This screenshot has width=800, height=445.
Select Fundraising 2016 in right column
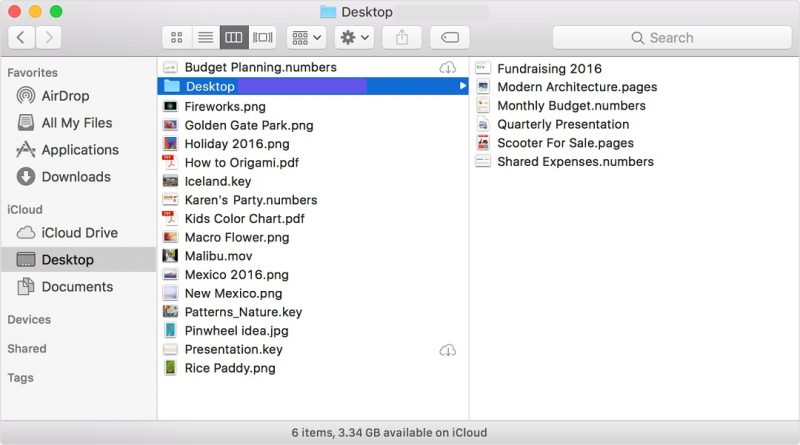[x=549, y=68]
